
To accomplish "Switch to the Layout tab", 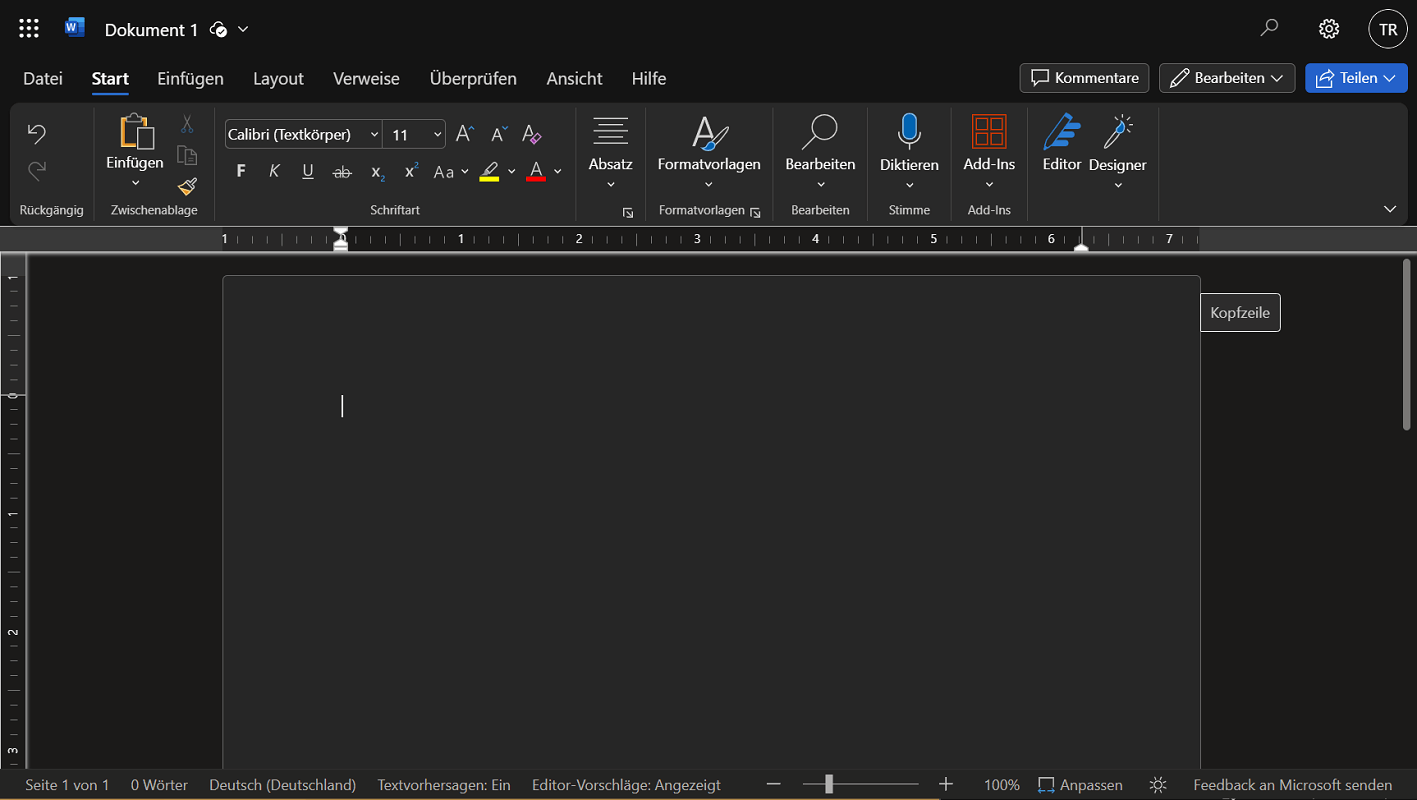I will pyautogui.click(x=278, y=78).
